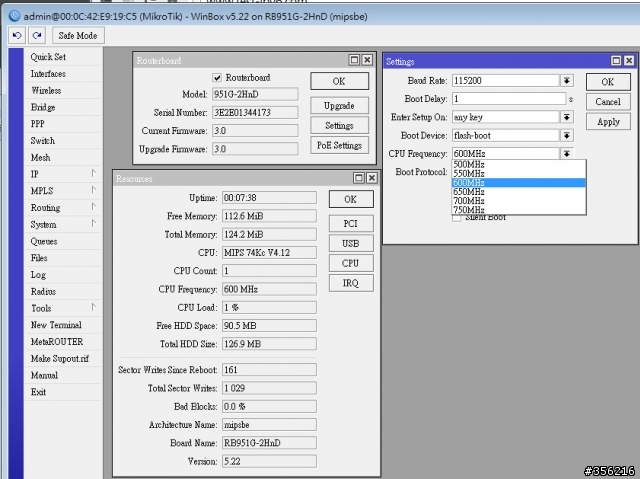Open Interfaces menu item

click(63, 73)
